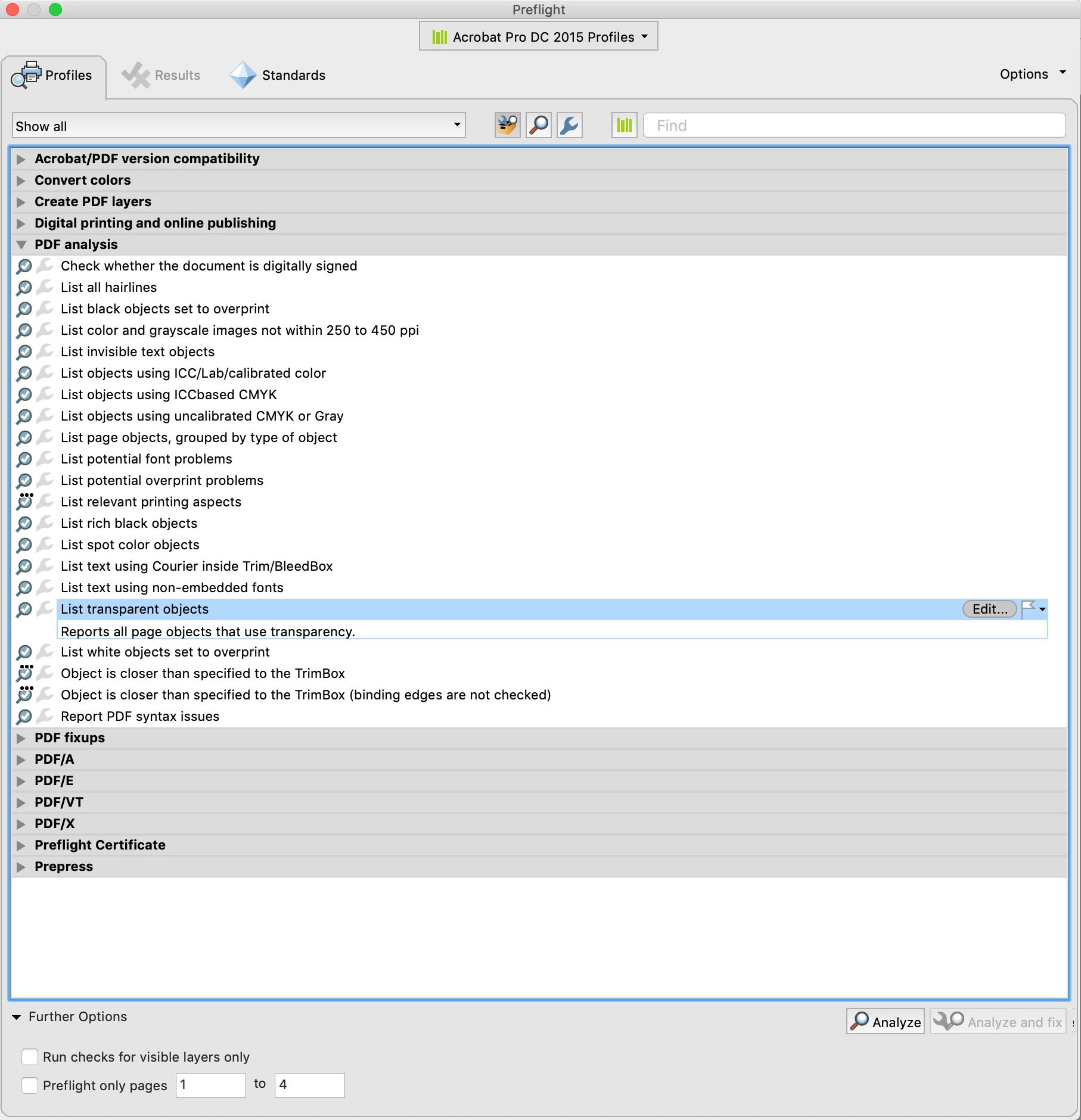Open the Options menu at top right
This screenshot has width=1081, height=1120.
(1033, 74)
